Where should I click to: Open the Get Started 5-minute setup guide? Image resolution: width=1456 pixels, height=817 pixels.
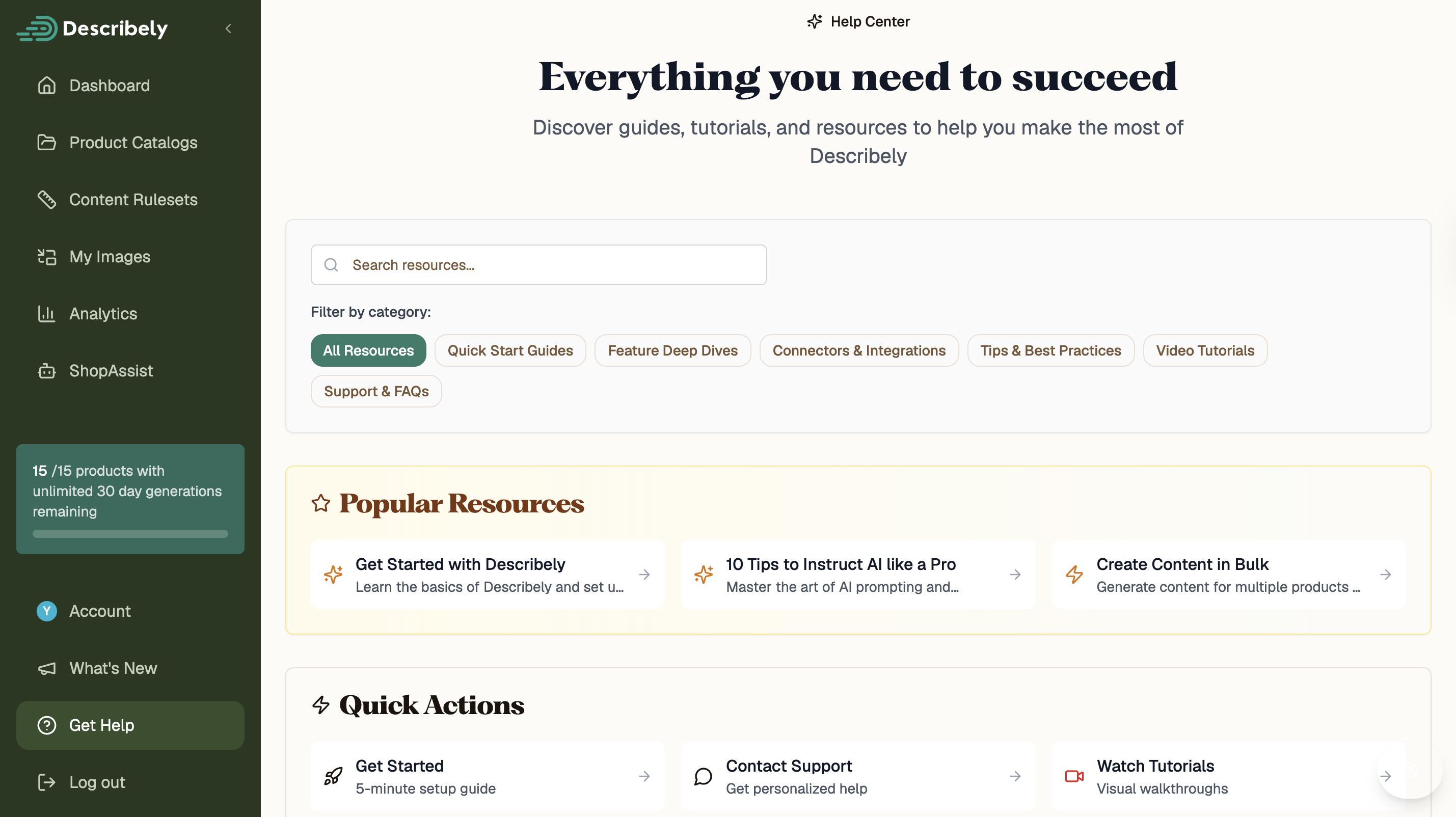point(487,776)
